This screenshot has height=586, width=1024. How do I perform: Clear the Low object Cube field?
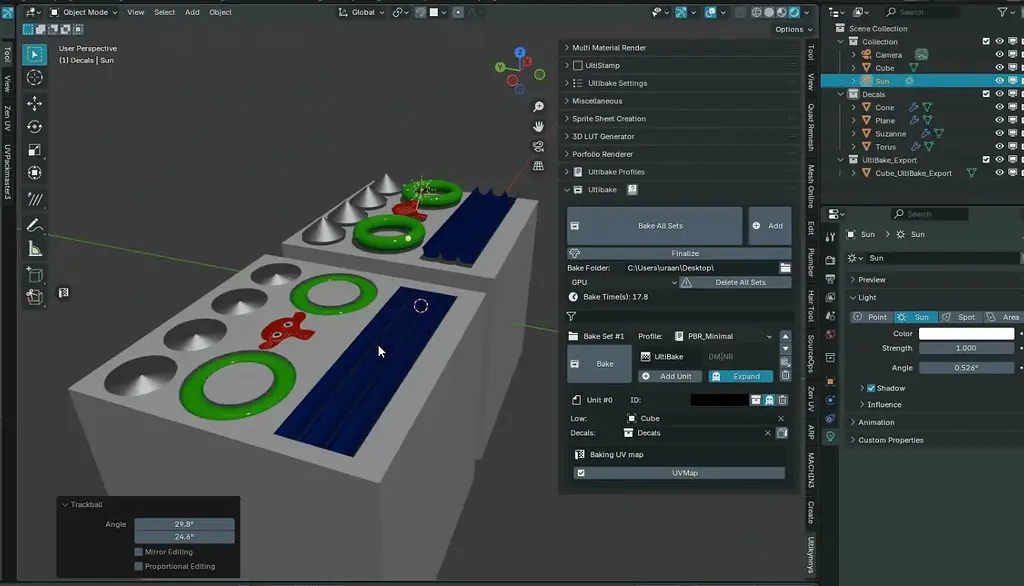pyautogui.click(x=780, y=419)
